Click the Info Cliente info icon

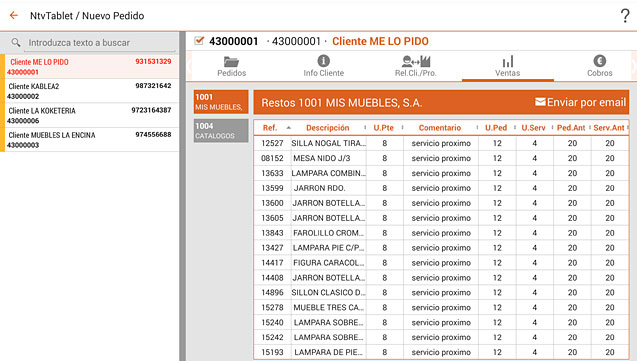click(323, 61)
